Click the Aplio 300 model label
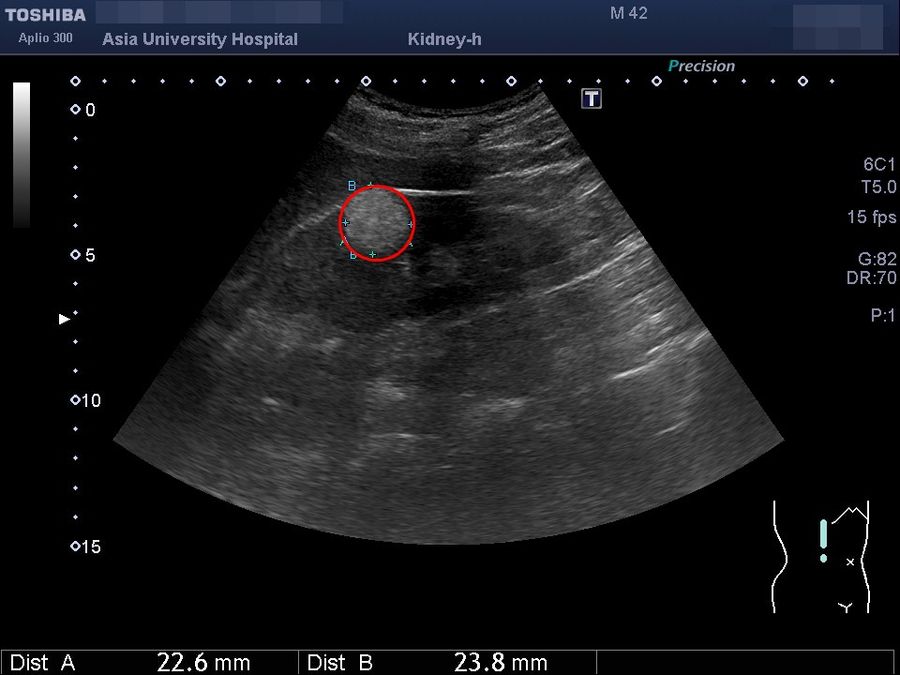The image size is (900, 675). point(45,38)
